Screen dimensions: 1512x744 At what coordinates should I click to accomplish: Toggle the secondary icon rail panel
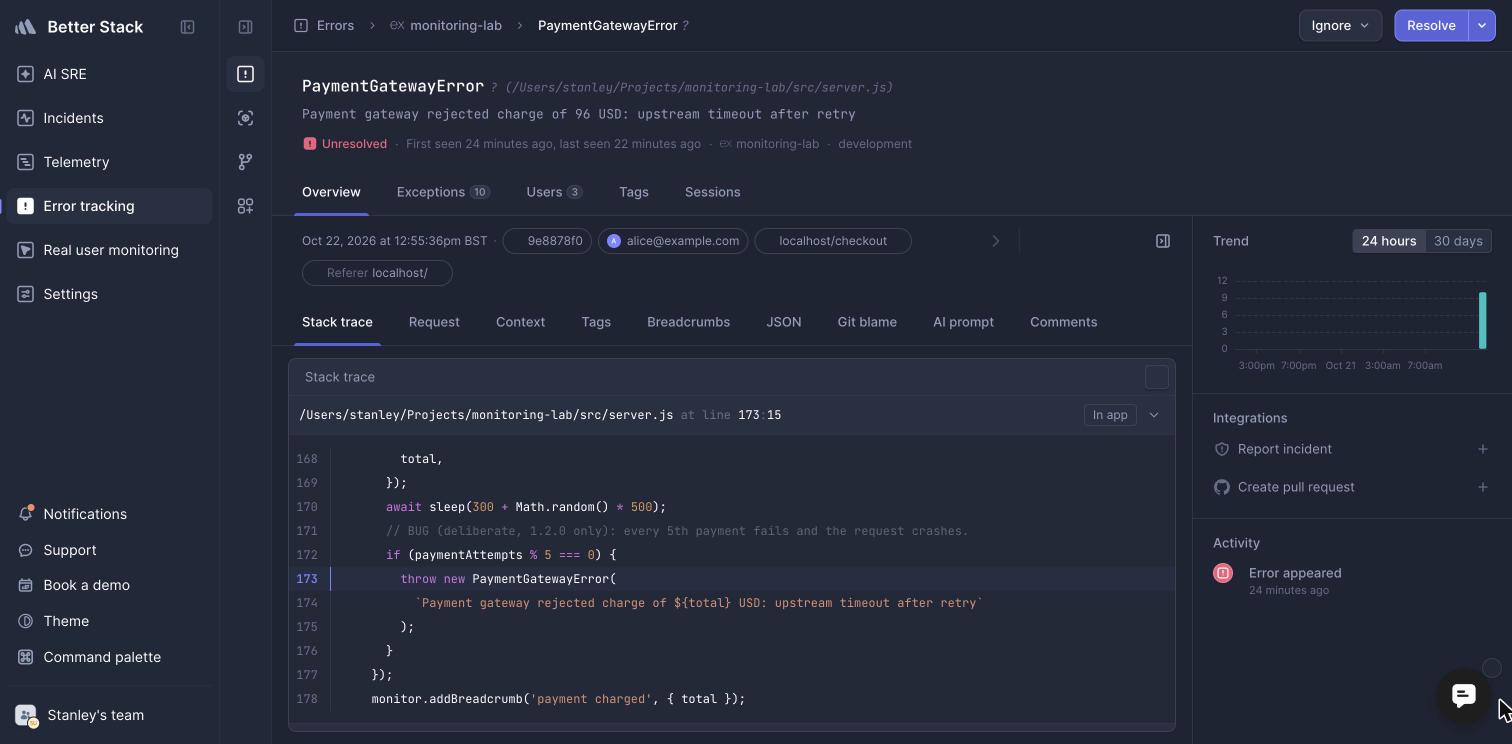point(245,27)
